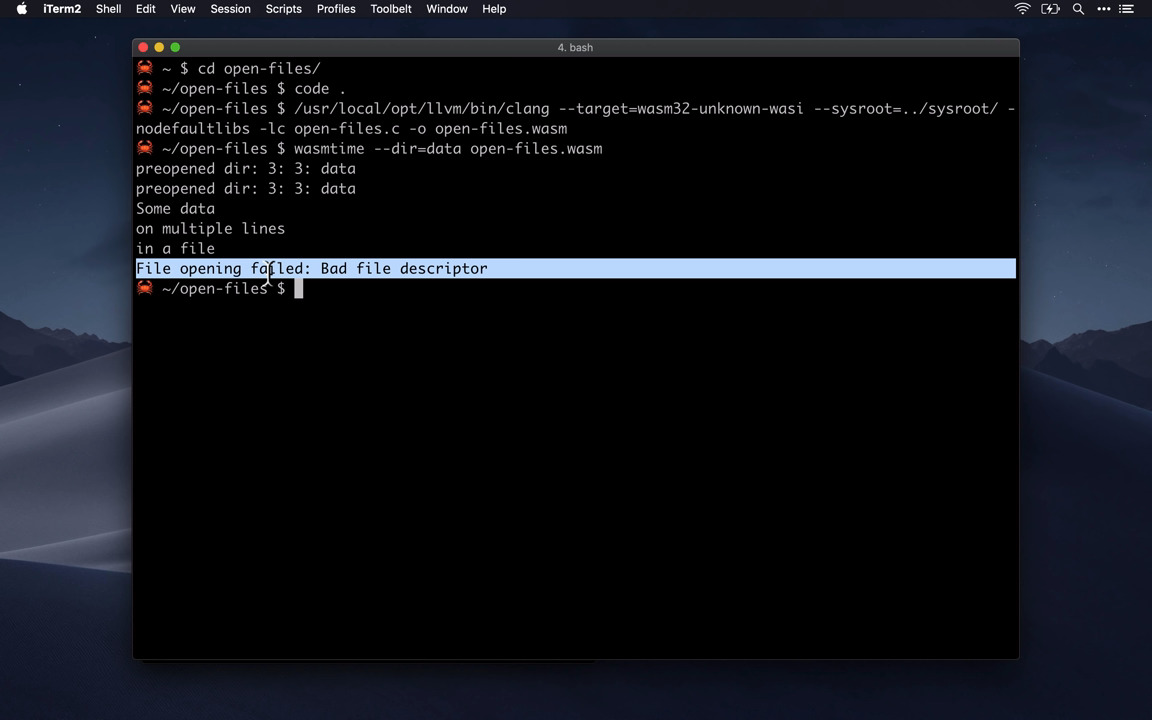Open the Toolbelt menu
Screen dimensions: 1152x720
391,9
